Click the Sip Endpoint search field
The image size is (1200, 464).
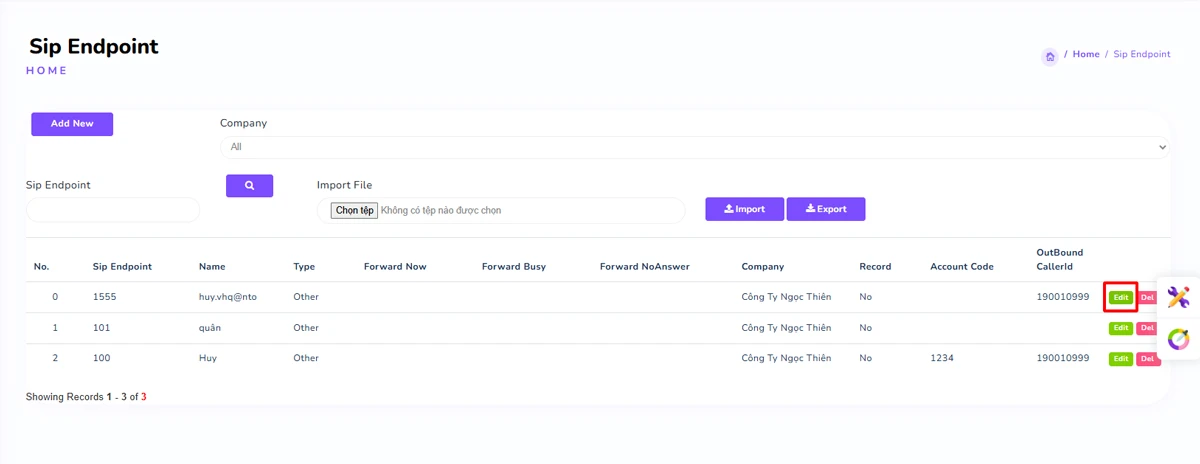pos(113,210)
